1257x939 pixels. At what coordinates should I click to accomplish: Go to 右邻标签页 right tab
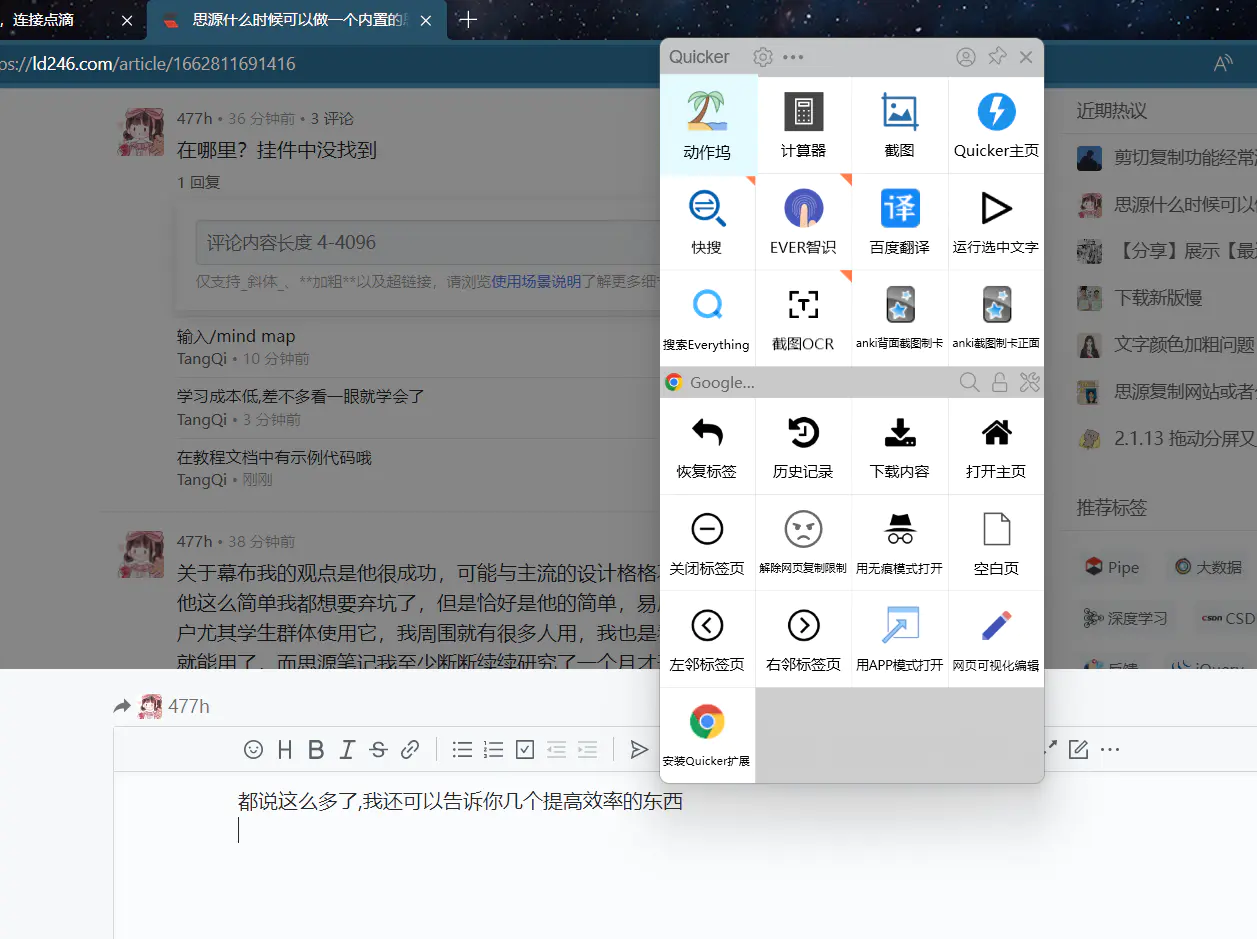804,639
